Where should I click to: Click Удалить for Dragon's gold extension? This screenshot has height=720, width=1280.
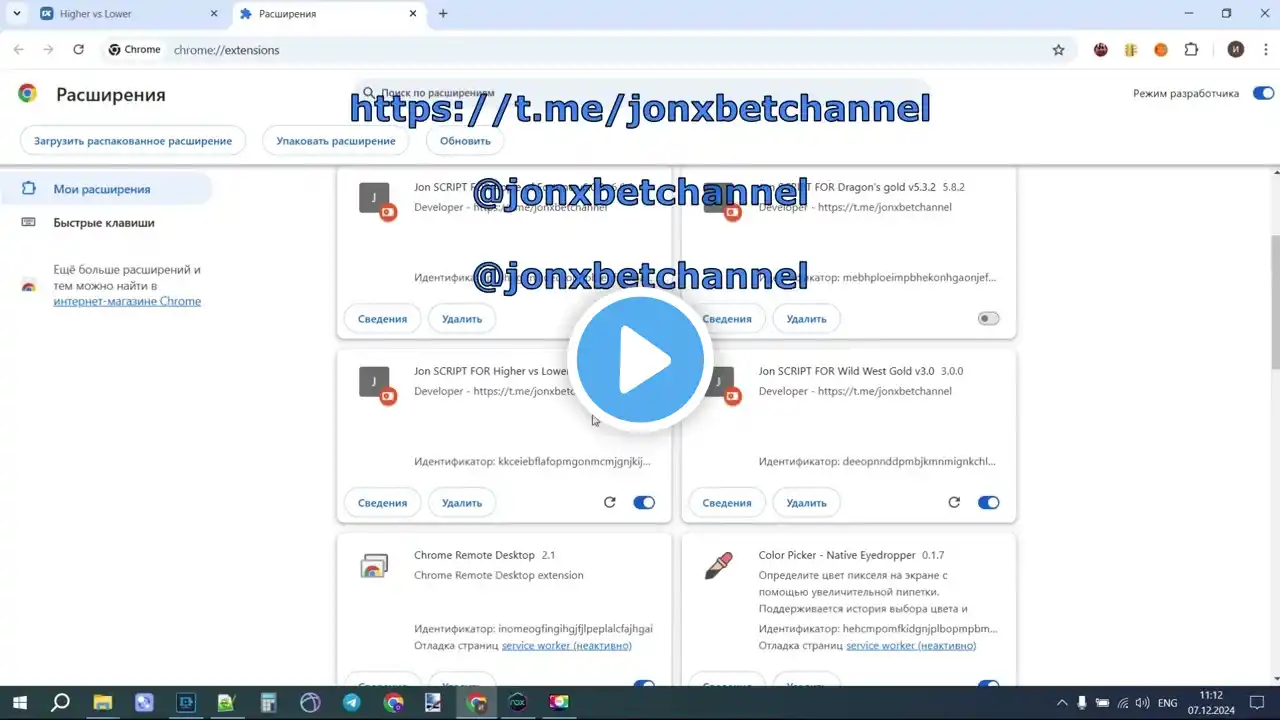click(x=806, y=319)
